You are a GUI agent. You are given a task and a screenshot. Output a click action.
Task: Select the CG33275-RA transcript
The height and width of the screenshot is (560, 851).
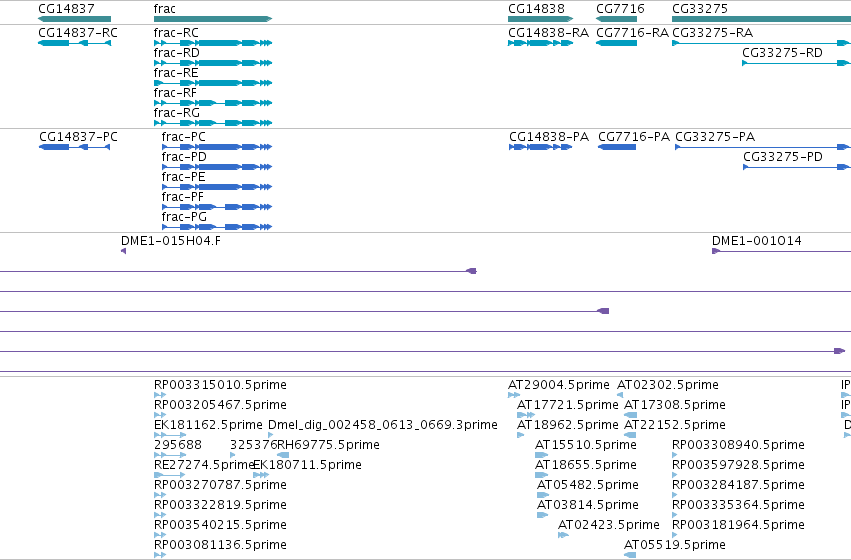click(x=713, y=33)
